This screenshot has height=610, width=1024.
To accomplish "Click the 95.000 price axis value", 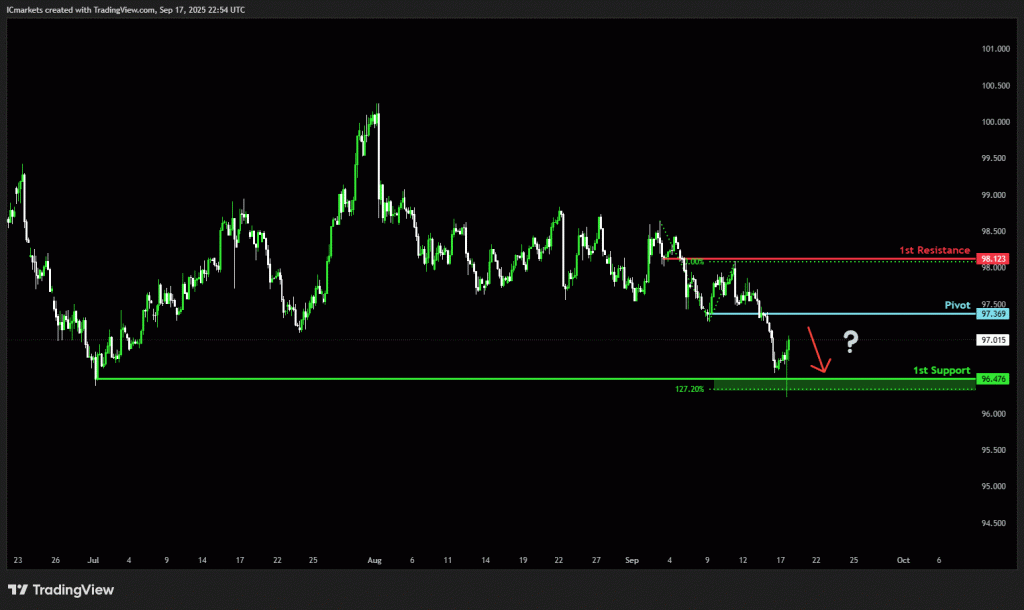I will (x=995, y=487).
